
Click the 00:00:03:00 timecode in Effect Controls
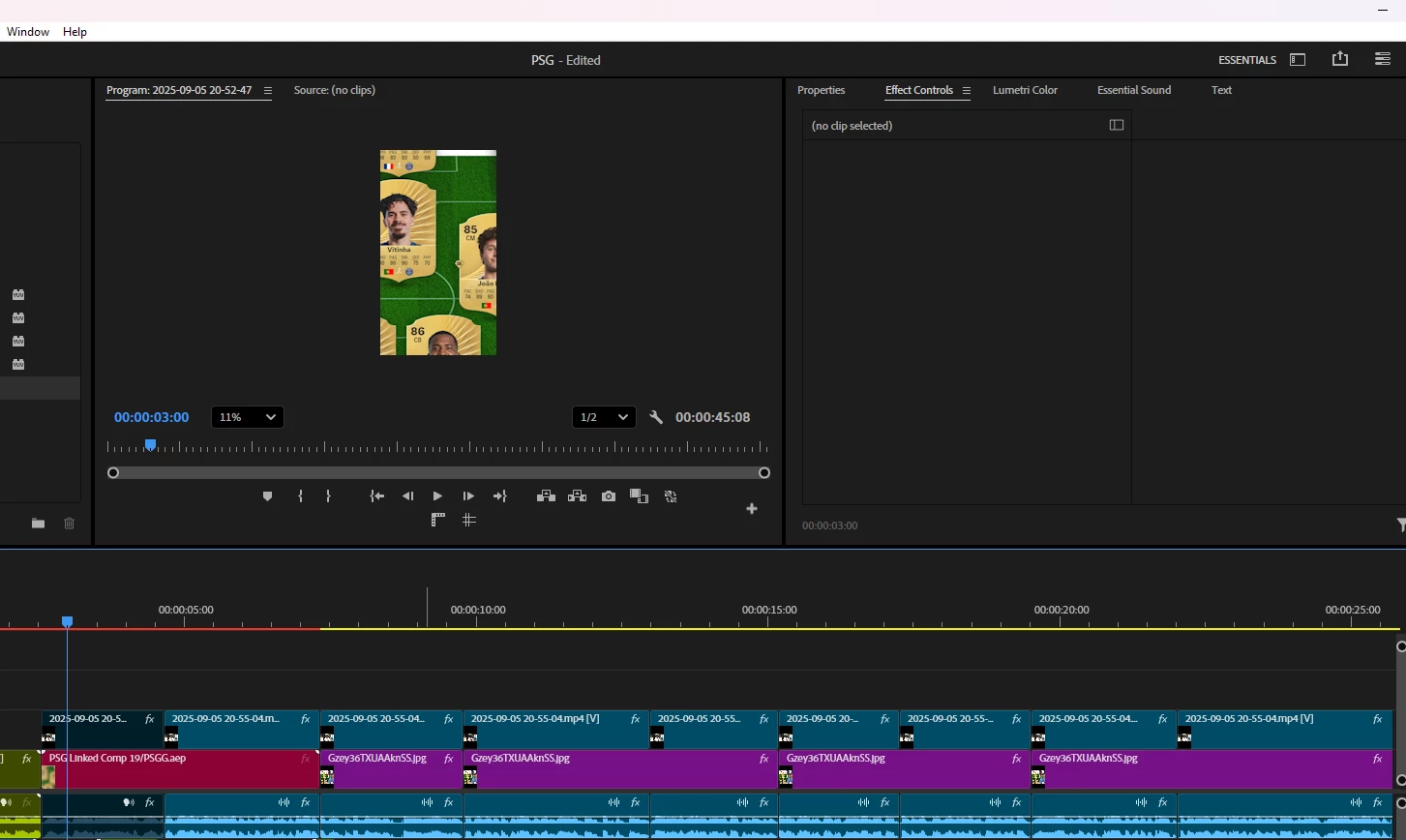[x=829, y=525]
